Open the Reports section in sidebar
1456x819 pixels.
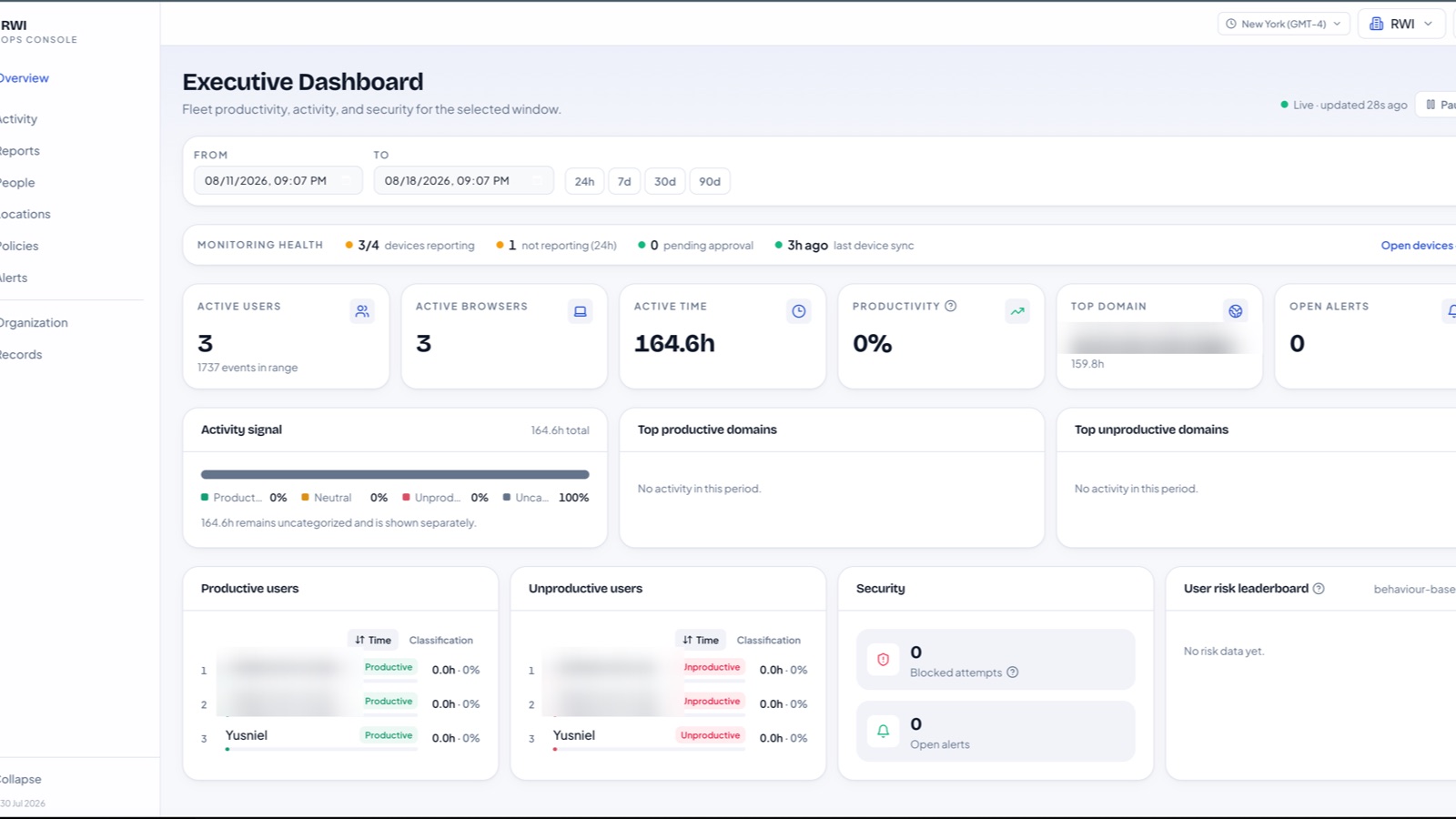coord(20,151)
